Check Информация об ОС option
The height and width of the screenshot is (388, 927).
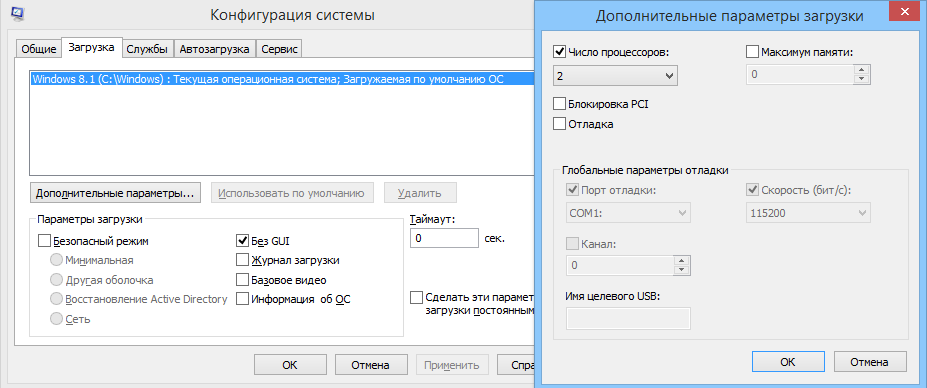point(242,299)
